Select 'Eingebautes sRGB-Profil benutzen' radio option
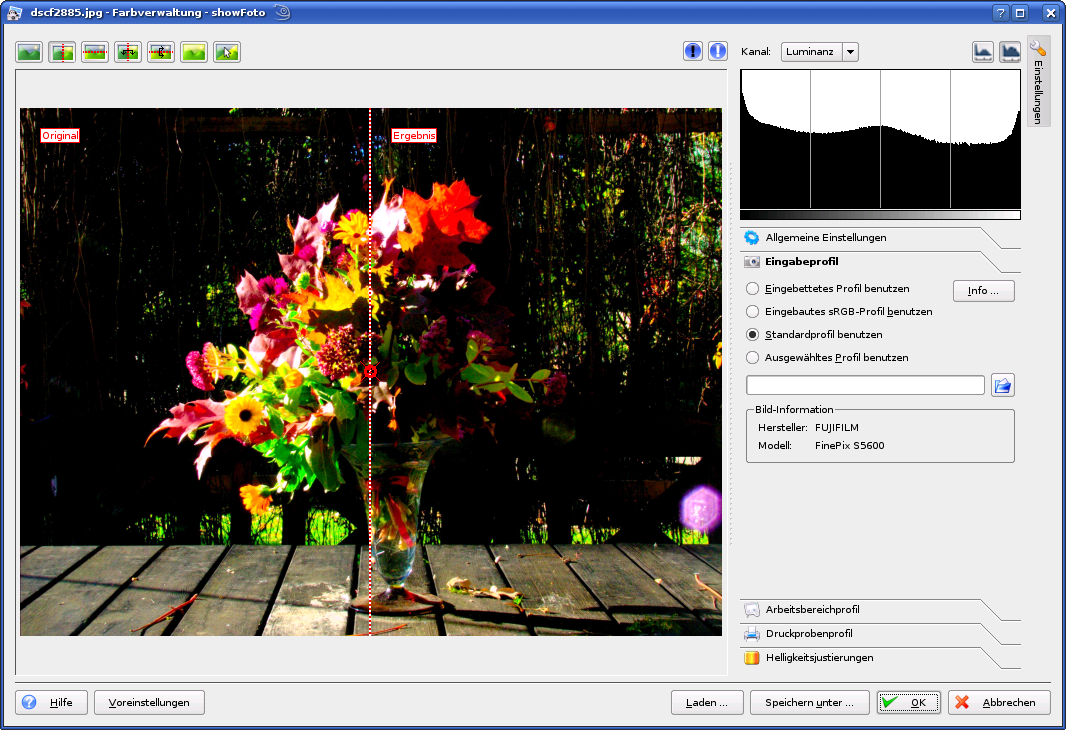 tap(753, 312)
